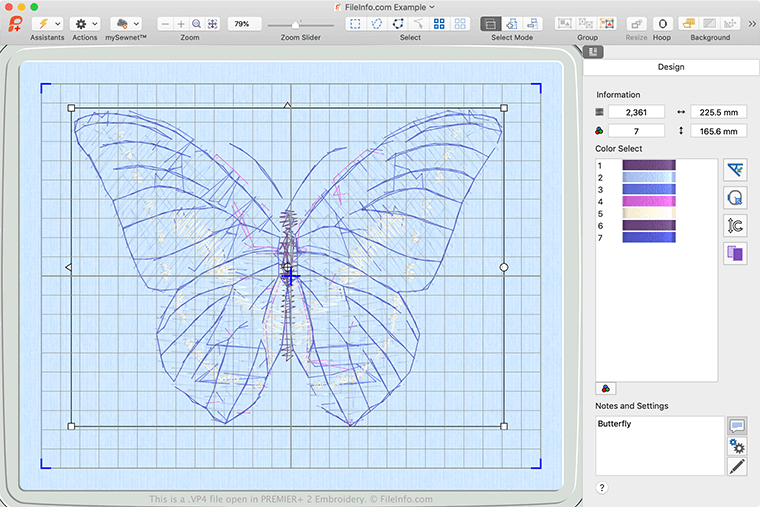The image size is (760, 507).
Task: Choose the Freehand Select tool
Action: 377,24
